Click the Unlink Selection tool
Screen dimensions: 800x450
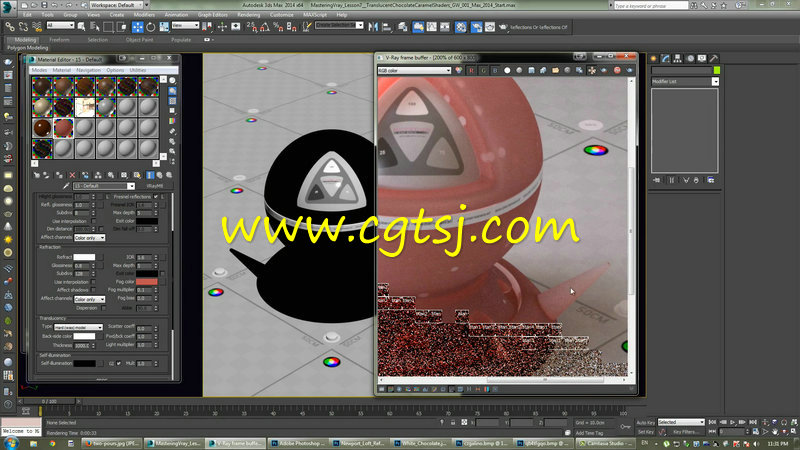point(23,27)
